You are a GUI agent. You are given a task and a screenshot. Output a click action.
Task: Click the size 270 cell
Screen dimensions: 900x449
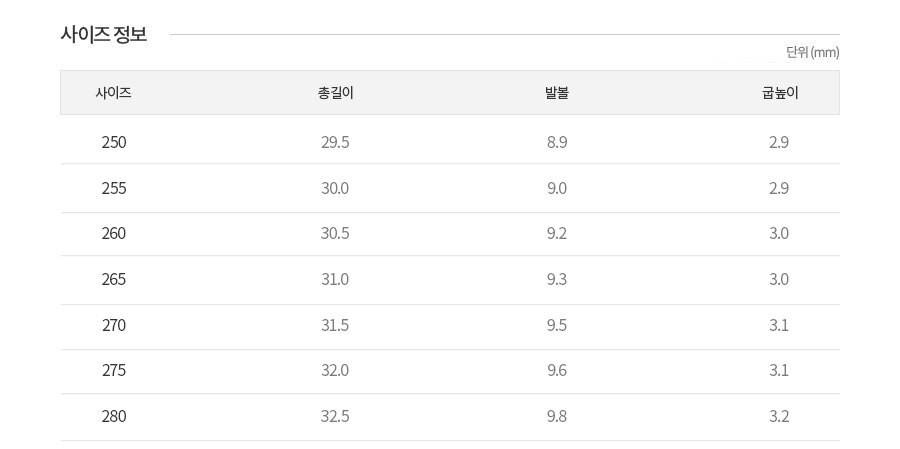point(114,325)
